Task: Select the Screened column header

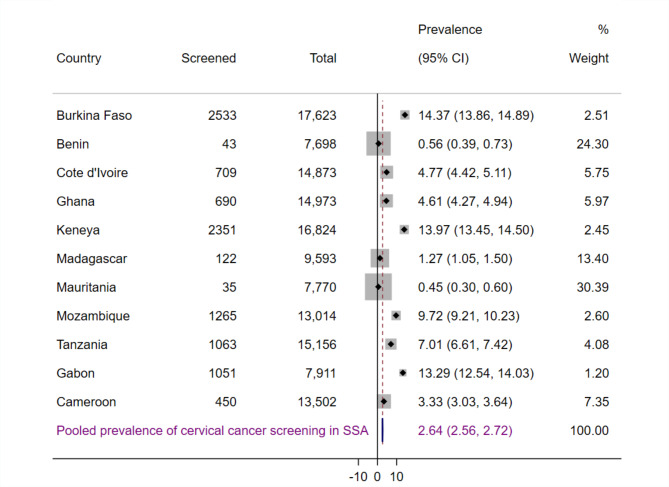Action: pos(208,58)
